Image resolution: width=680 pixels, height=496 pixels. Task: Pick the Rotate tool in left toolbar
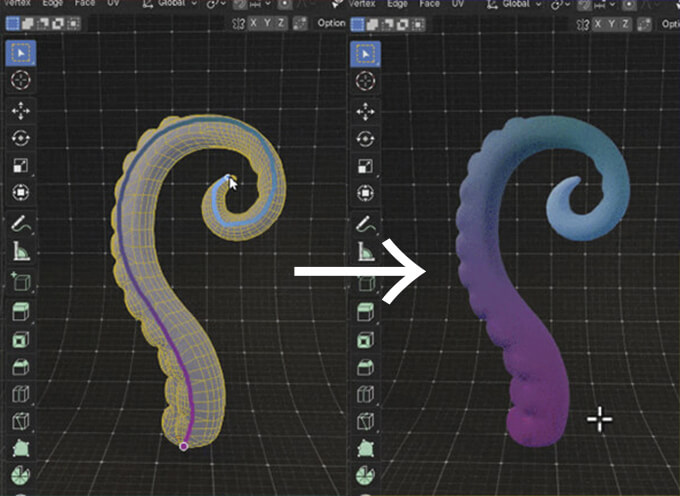19,139
